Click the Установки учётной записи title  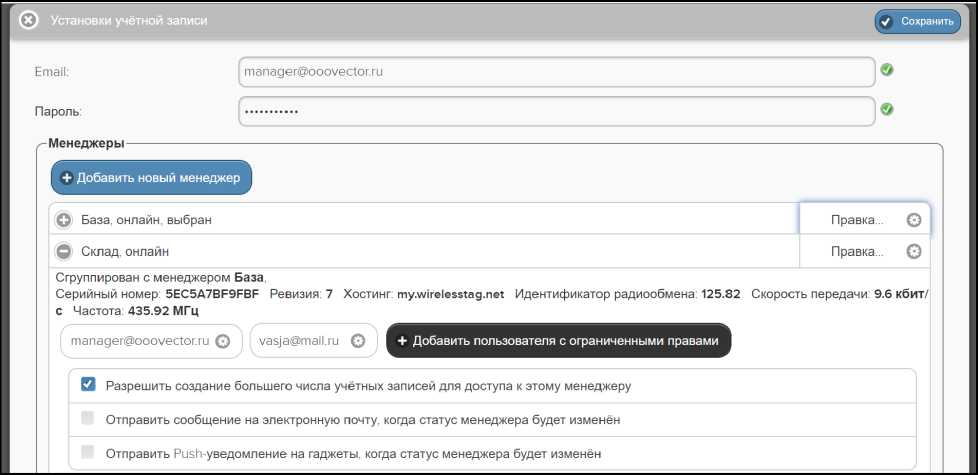128,21
